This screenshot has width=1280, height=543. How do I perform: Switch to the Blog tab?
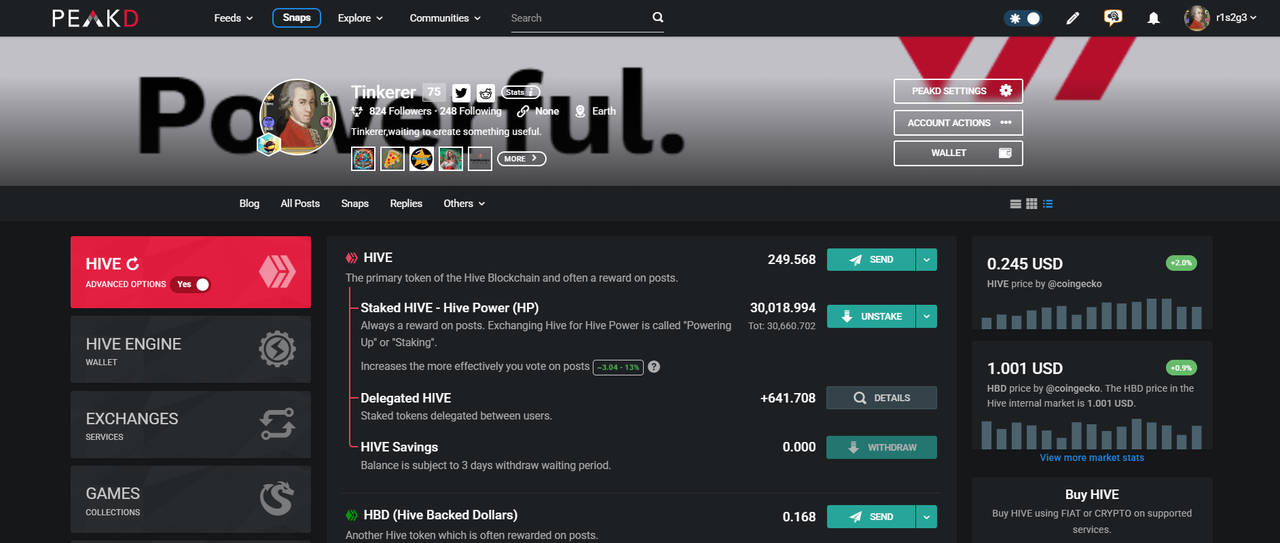[x=250, y=203]
